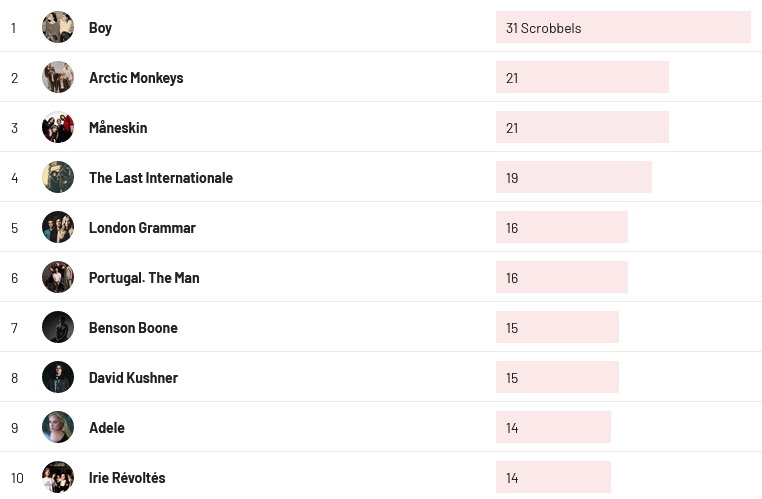Click the 31 Scrobbels bar for Boy

[x=622, y=28]
